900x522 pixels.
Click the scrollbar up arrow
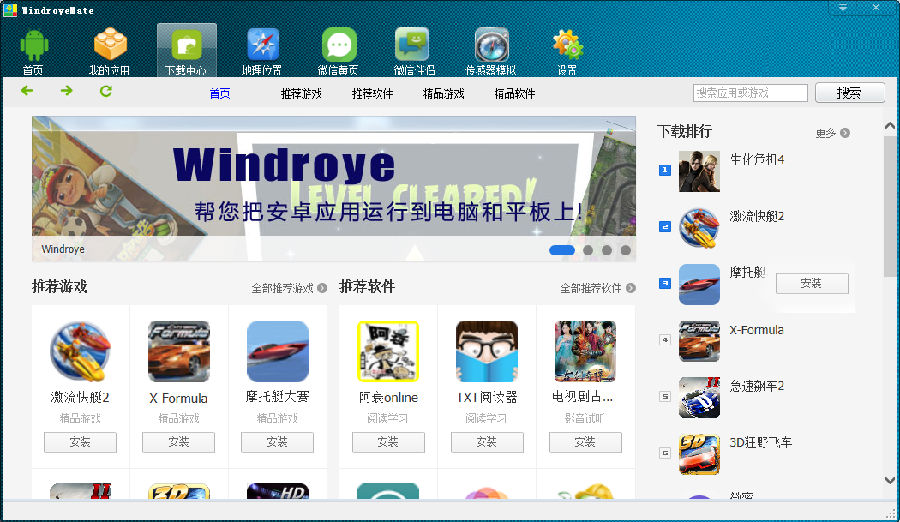pyautogui.click(x=890, y=126)
